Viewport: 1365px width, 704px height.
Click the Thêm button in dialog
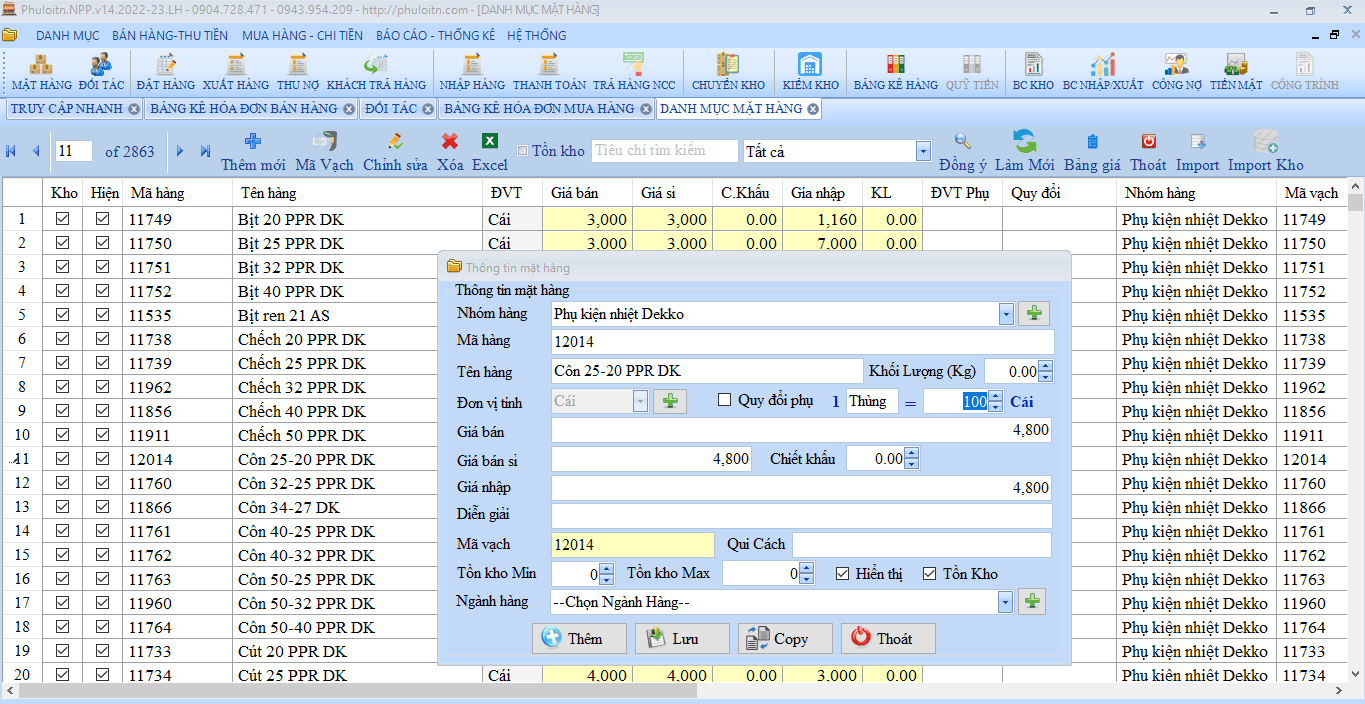pyautogui.click(x=580, y=639)
